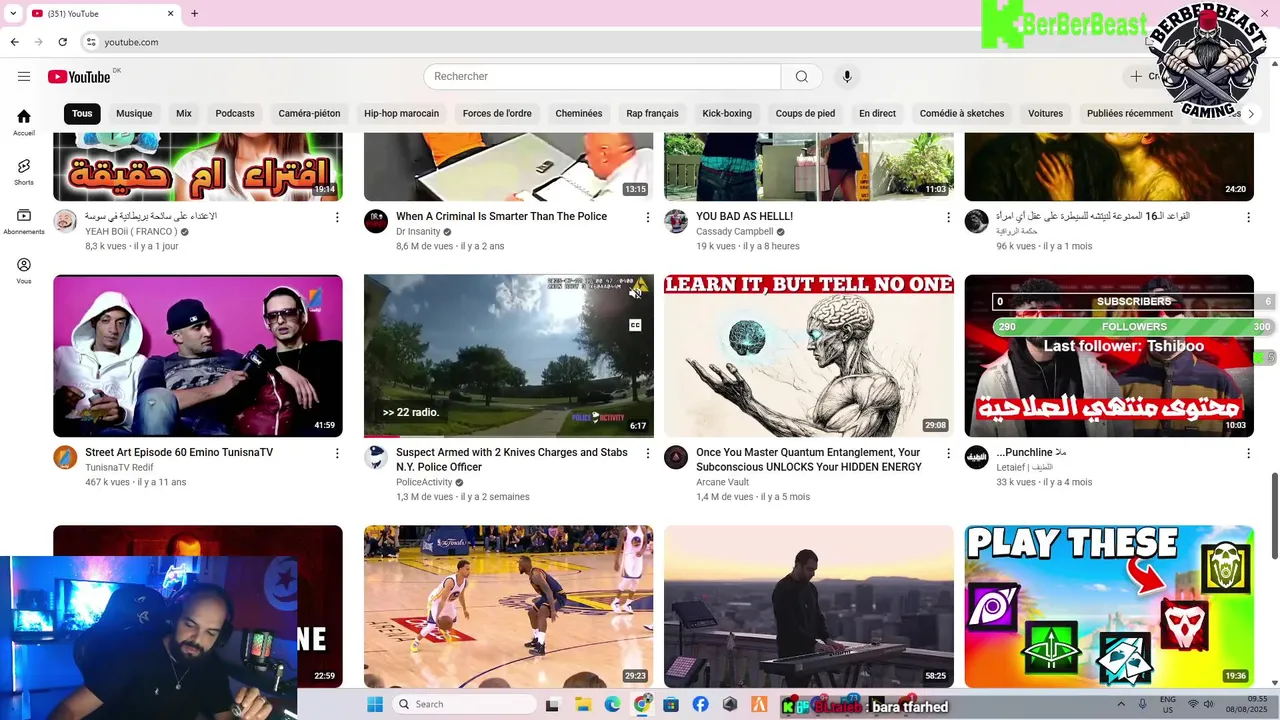This screenshot has width=1280, height=720.
Task: Go back with the browser back arrow
Action: pos(14,42)
